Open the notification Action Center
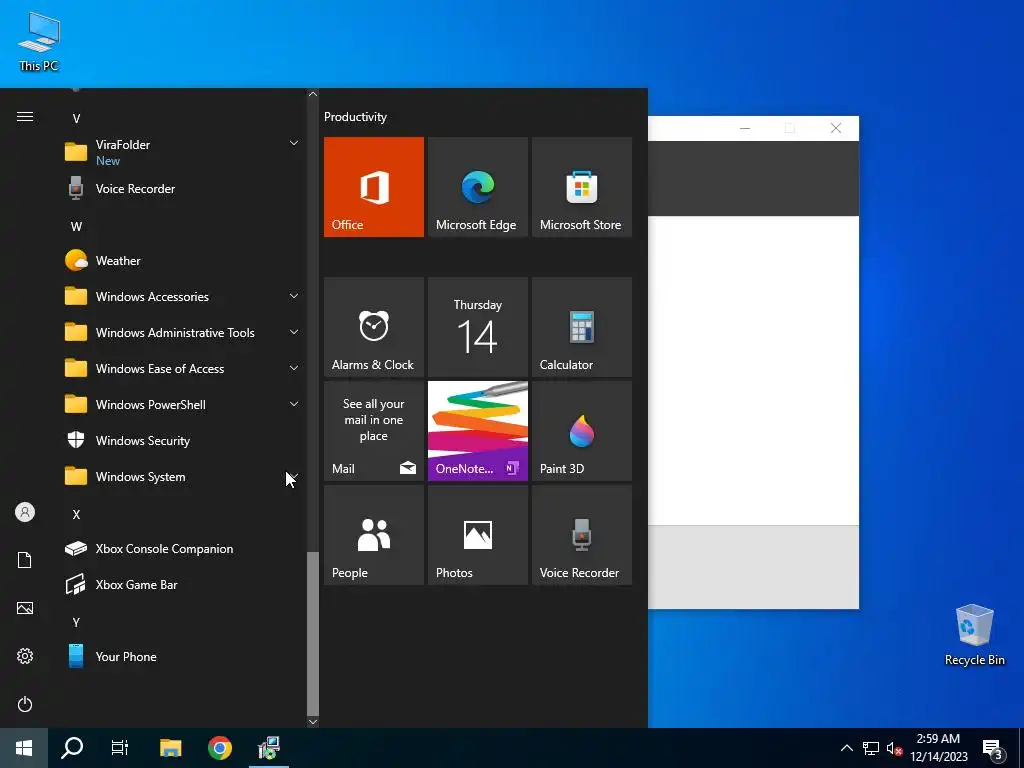 pos(993,749)
